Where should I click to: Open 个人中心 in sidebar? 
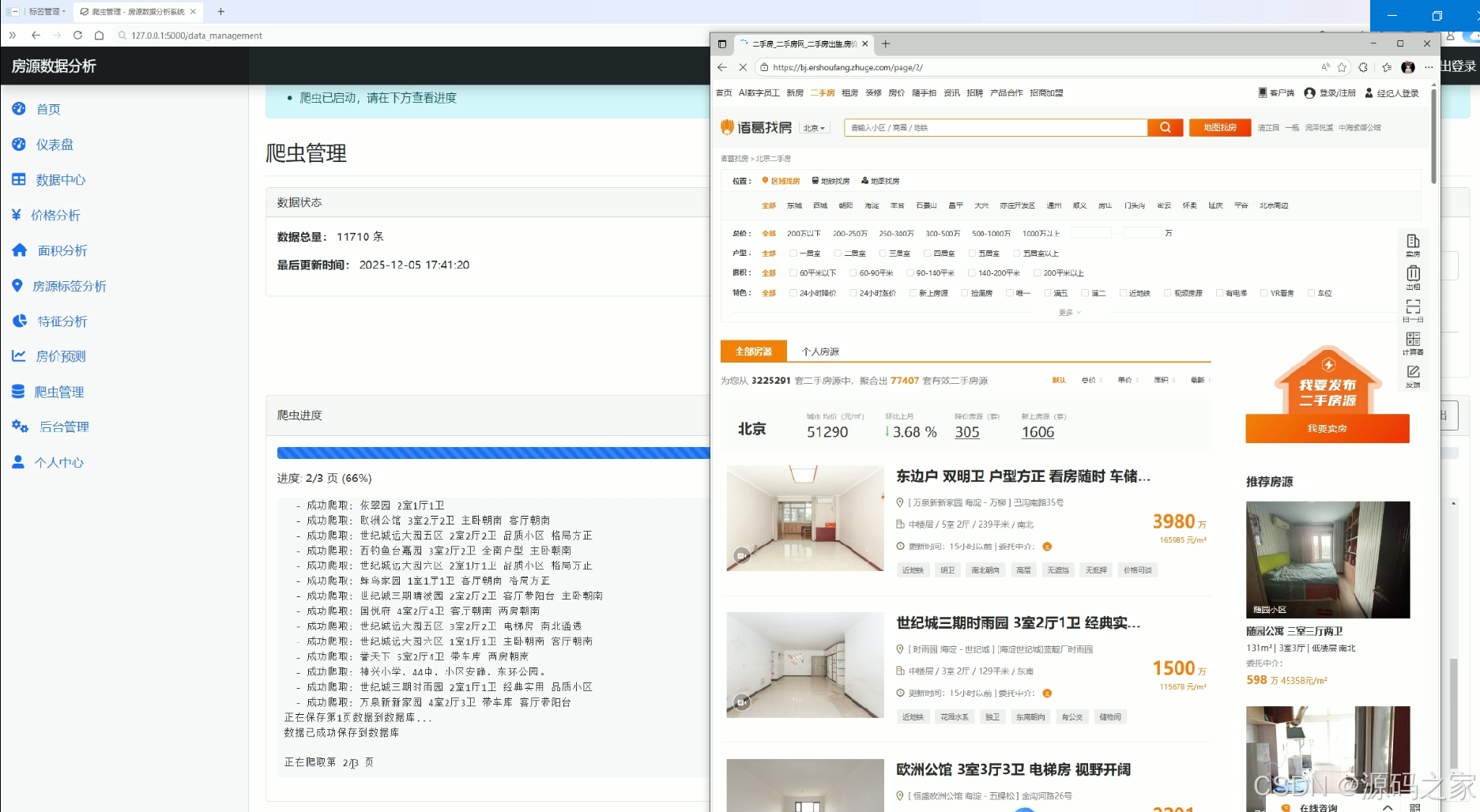coord(47,462)
